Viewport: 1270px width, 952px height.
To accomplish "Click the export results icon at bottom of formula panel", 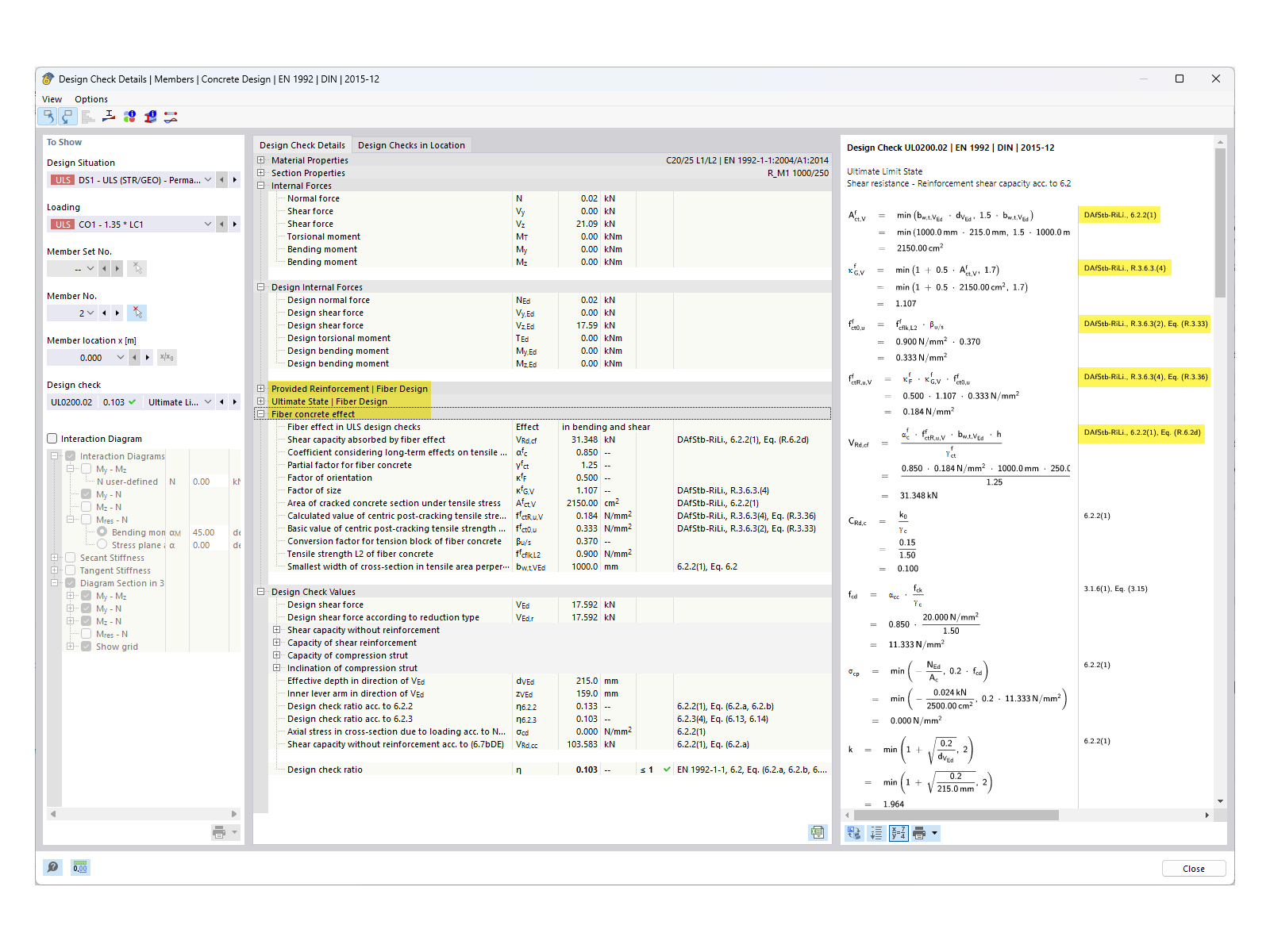I will pyautogui.click(x=854, y=833).
